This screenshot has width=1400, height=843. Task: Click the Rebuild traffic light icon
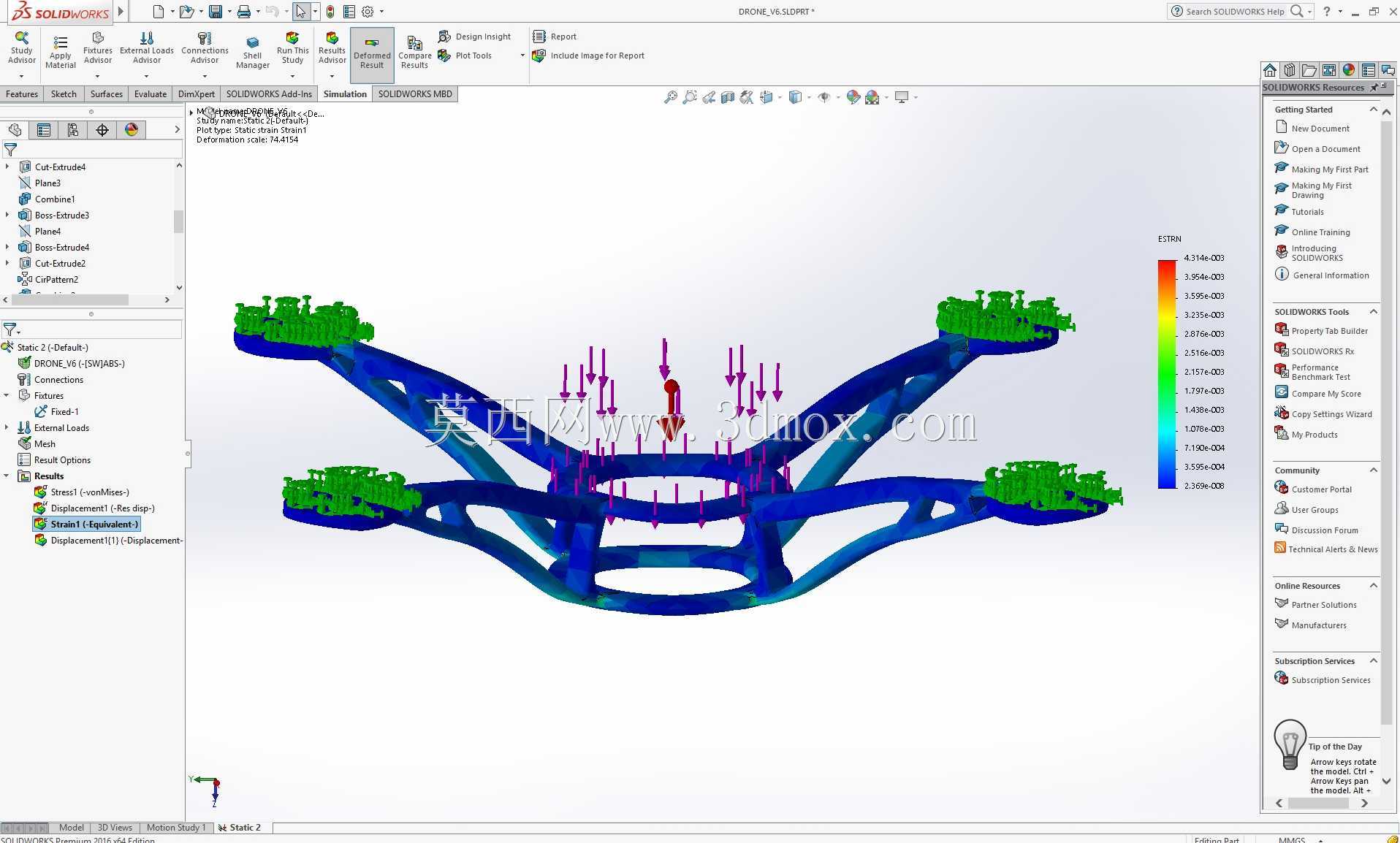point(330,12)
